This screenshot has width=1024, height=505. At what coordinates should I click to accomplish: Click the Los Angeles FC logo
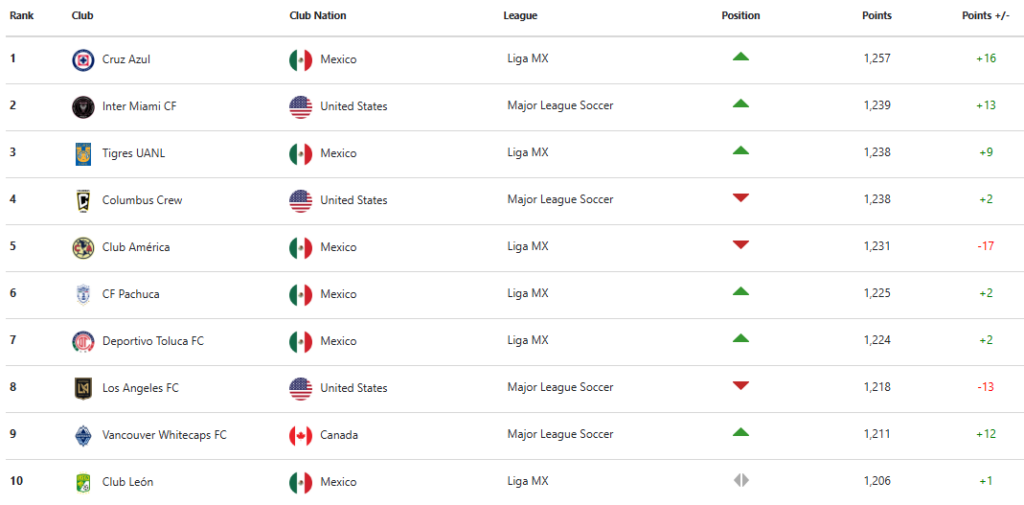83,389
